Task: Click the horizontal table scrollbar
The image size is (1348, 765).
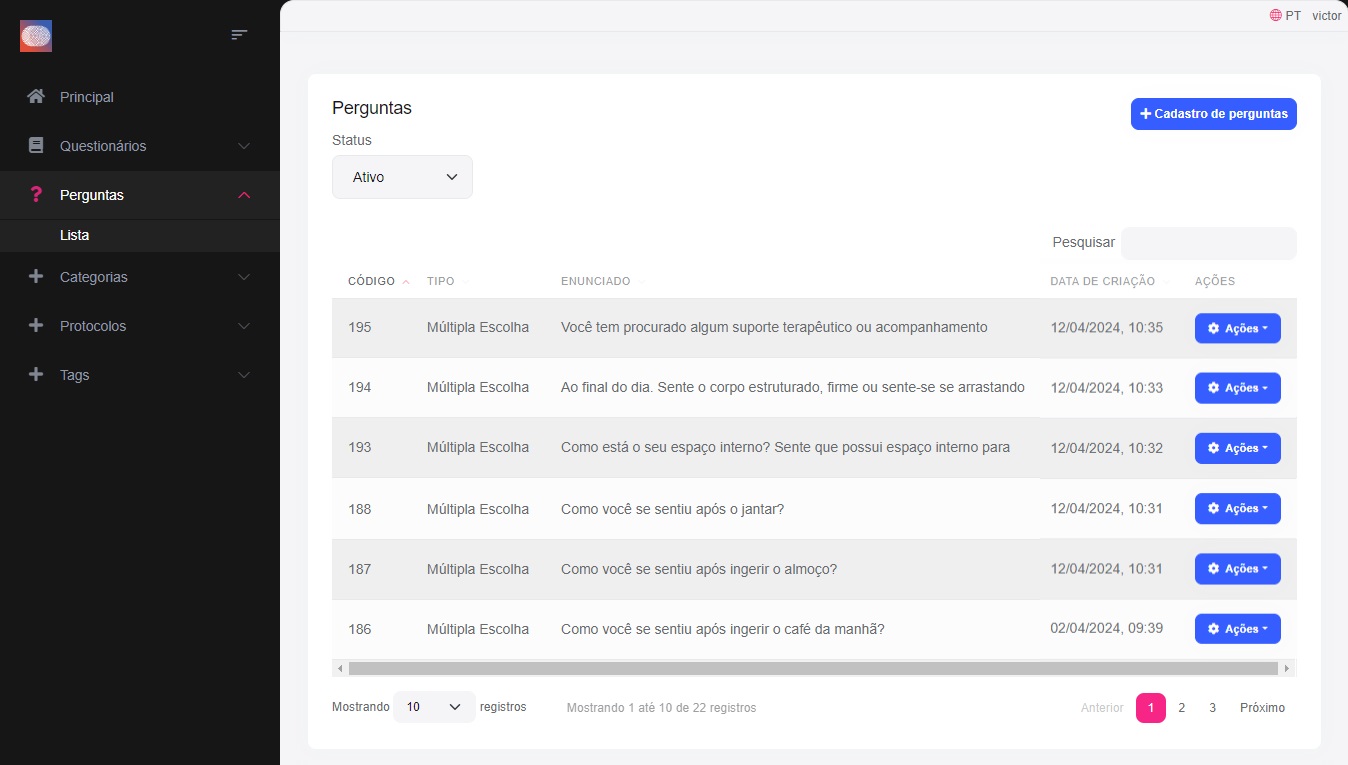Action: pyautogui.click(x=812, y=668)
